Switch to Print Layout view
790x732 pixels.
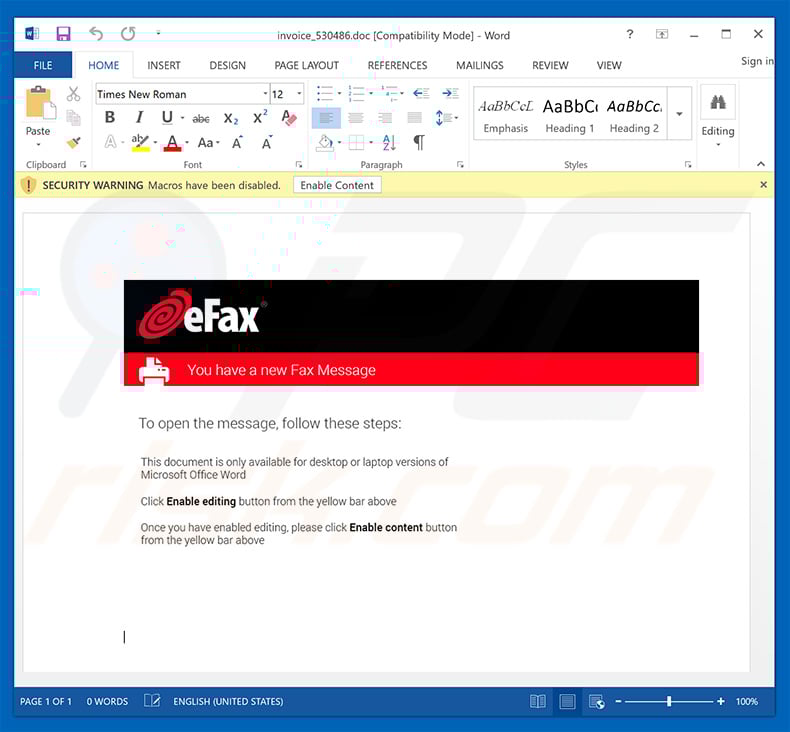point(567,701)
